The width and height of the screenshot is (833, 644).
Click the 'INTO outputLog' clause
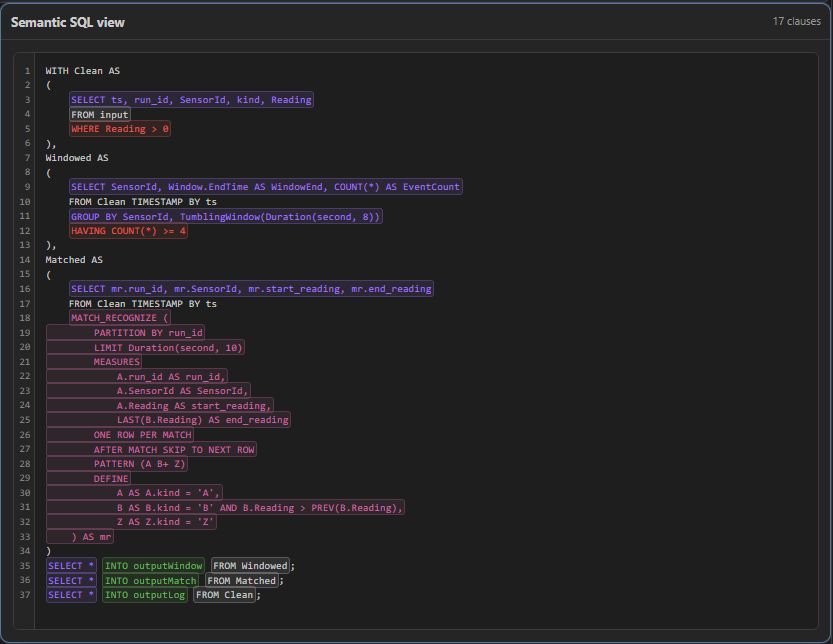[x=145, y=595]
